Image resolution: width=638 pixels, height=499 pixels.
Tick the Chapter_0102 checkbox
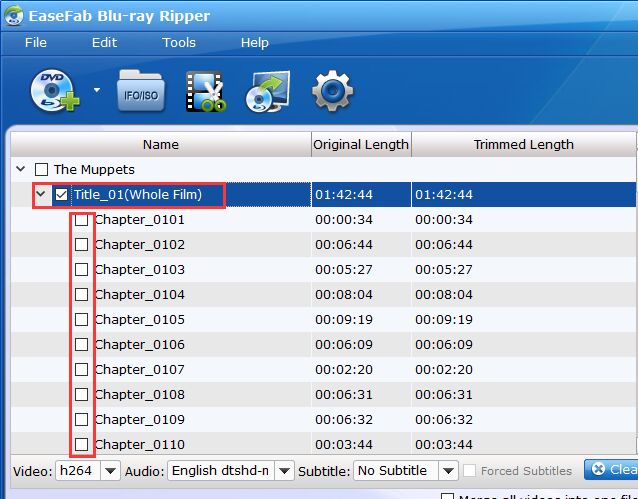coord(81,245)
